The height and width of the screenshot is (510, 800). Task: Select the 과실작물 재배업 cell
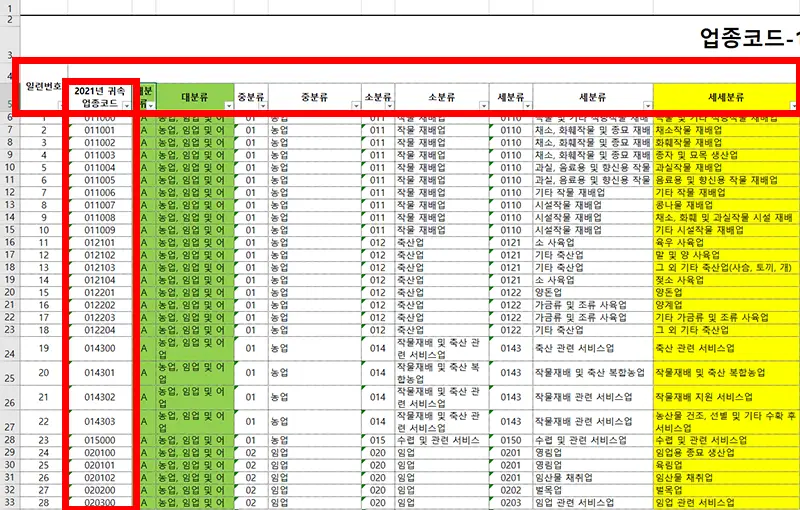[x=726, y=168]
